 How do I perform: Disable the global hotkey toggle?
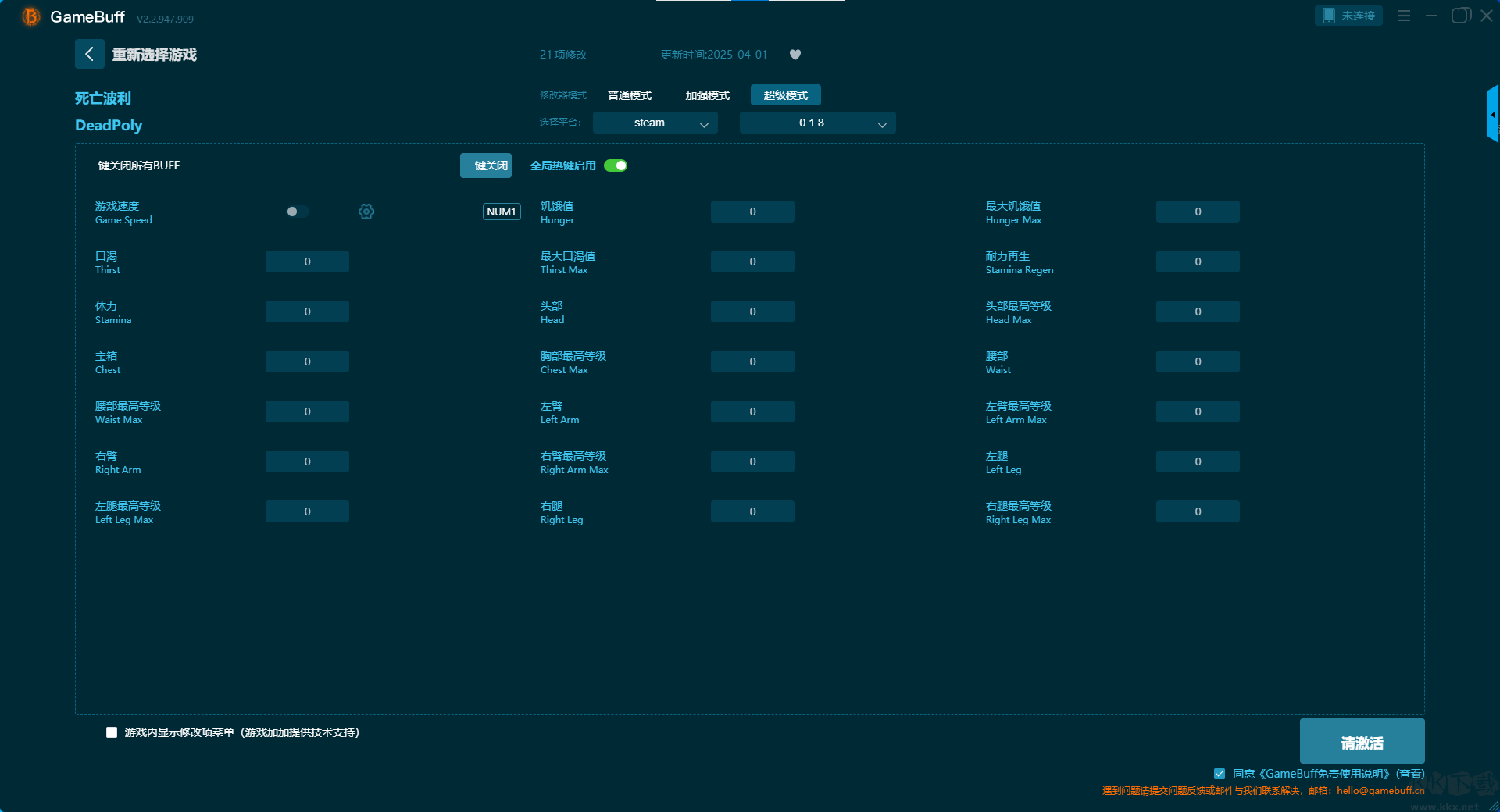pos(616,166)
